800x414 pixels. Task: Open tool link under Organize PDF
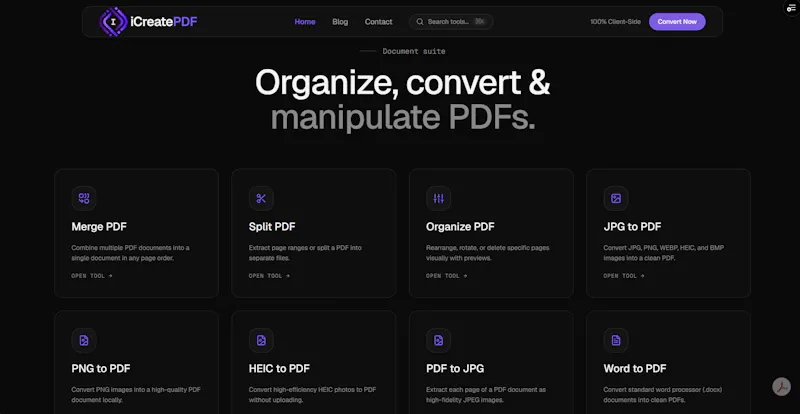(x=446, y=276)
